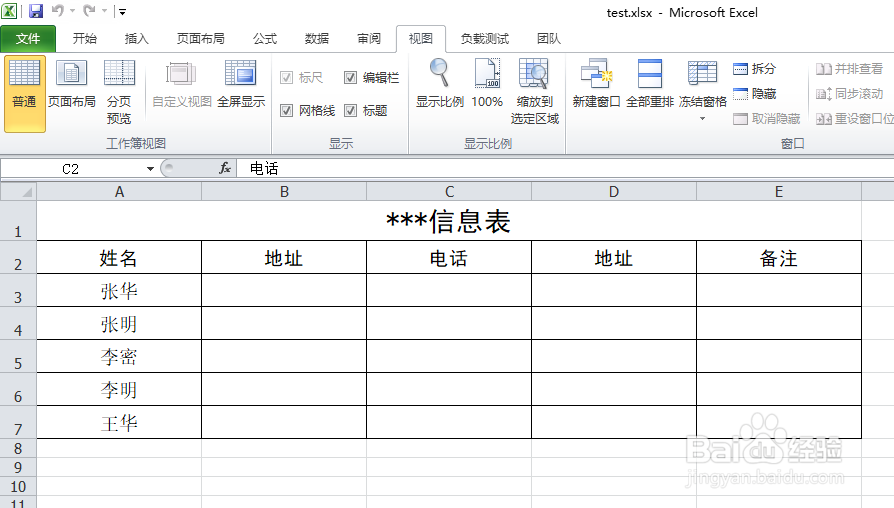Click the 拆分 split window button

754,69
